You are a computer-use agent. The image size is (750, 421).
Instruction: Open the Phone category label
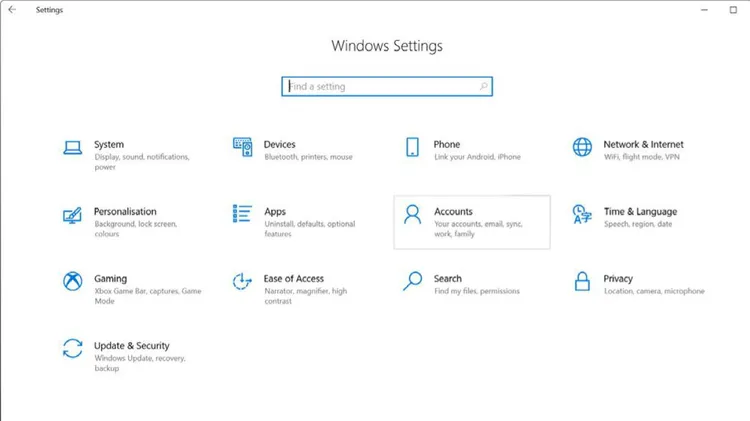447,144
